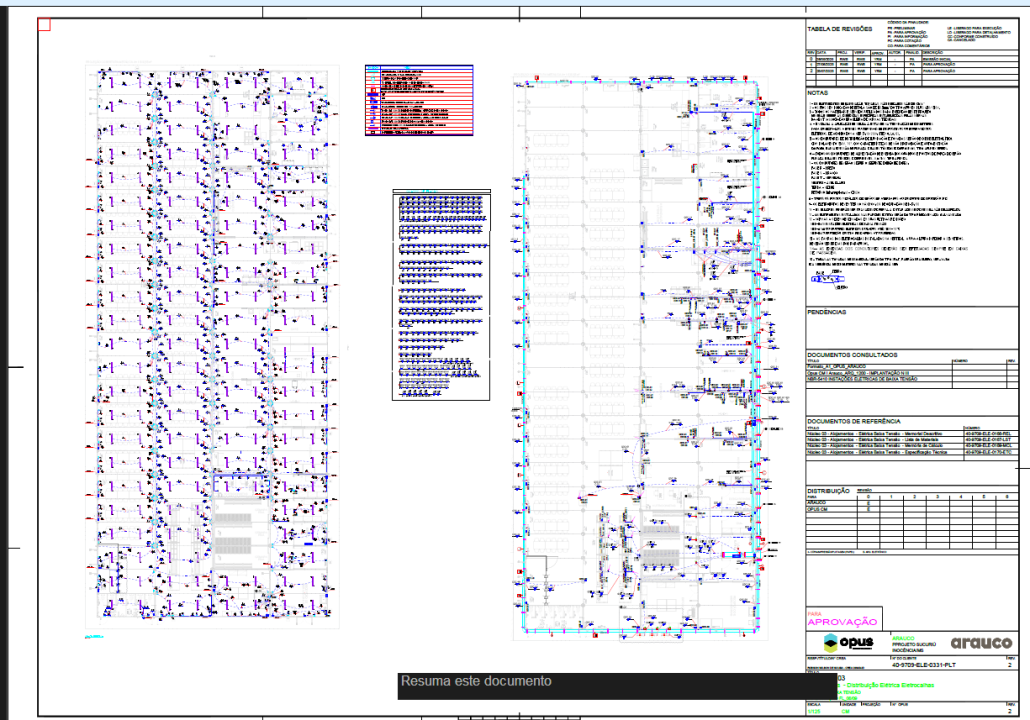1030x720 pixels.
Task: Click the NOTAS section heading
Action: [x=819, y=91]
